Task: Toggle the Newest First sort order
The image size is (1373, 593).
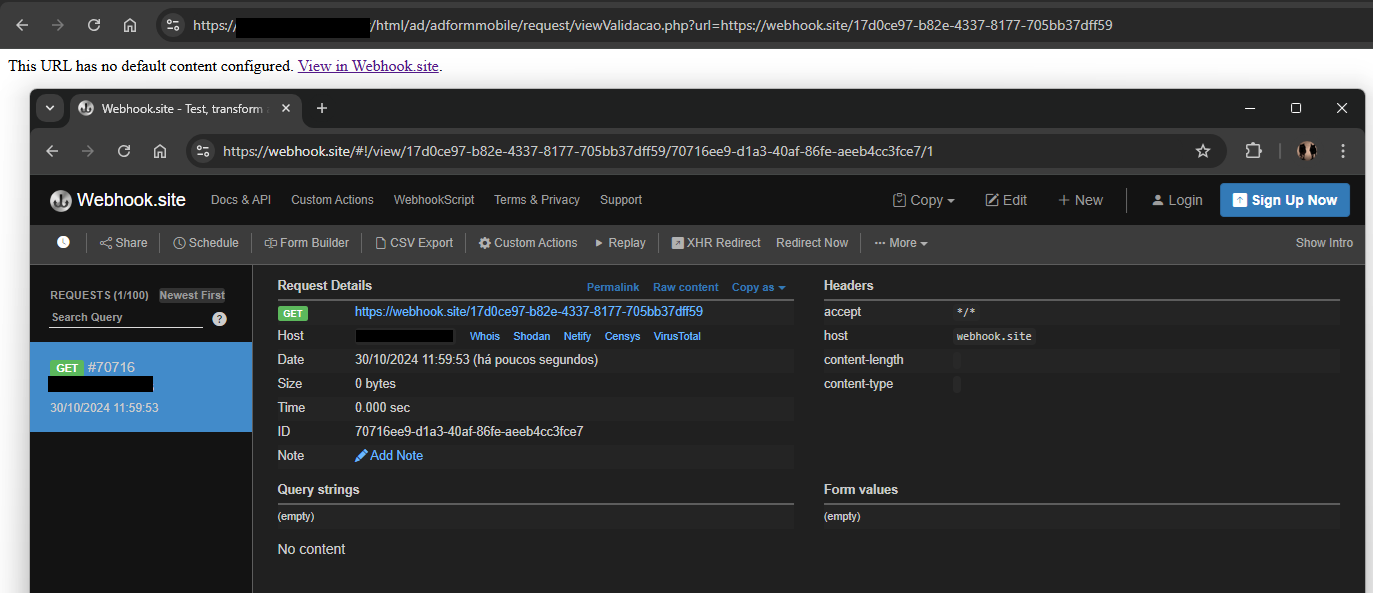Action: tap(192, 295)
